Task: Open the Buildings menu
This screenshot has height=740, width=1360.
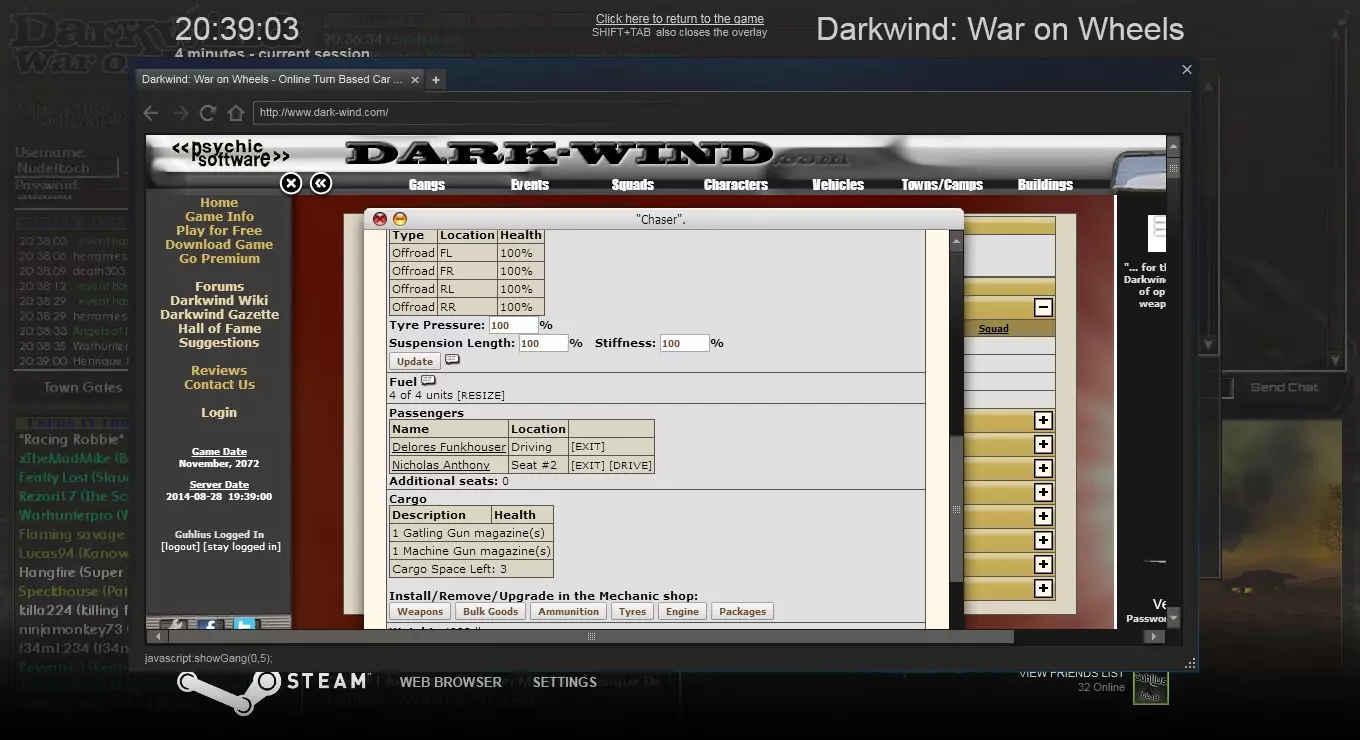Action: click(1045, 185)
